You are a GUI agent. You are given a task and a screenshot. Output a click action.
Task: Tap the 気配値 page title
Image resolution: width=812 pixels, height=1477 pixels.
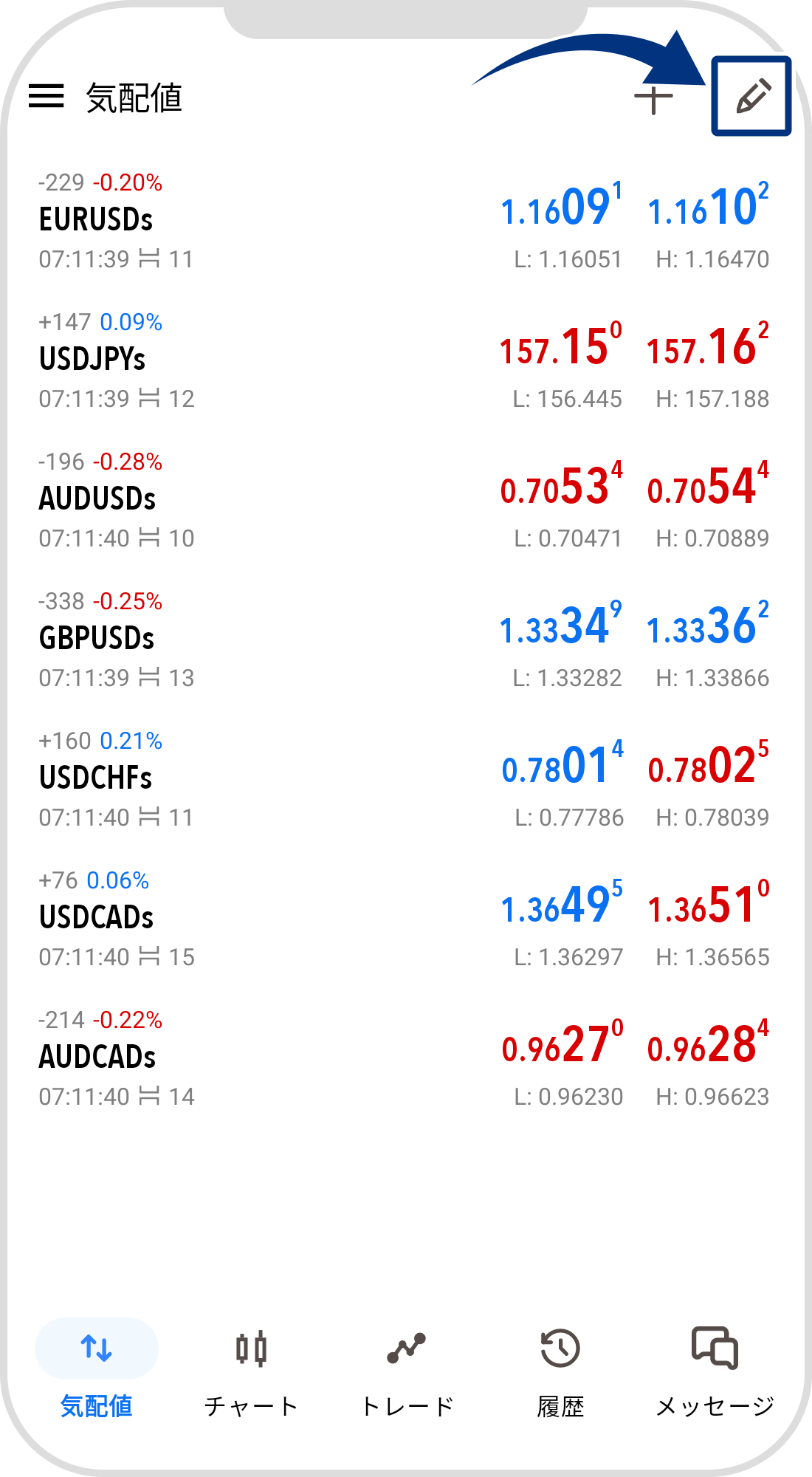click(x=134, y=97)
